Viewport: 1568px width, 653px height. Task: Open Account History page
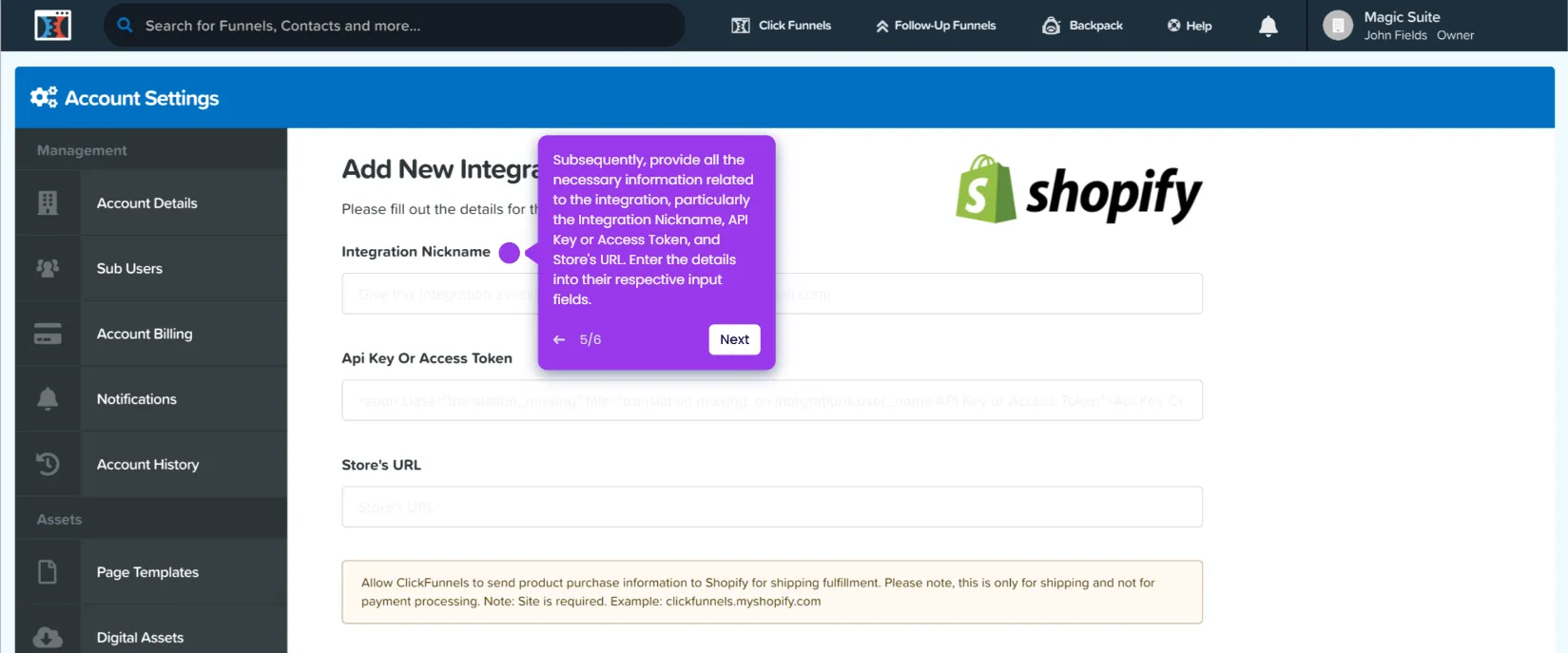pyautogui.click(x=151, y=465)
